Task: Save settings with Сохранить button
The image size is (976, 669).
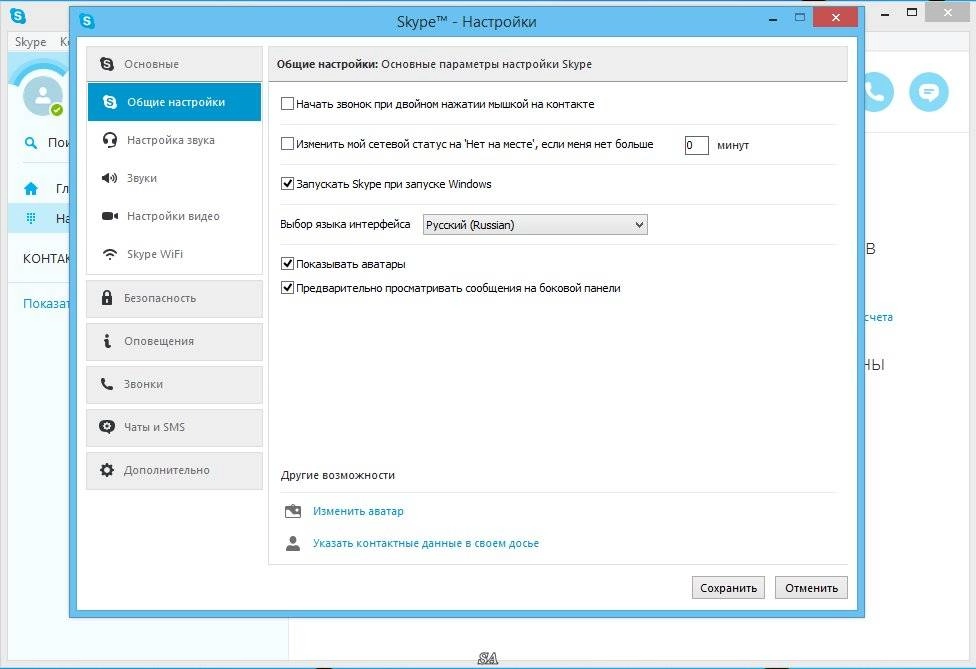Action: [728, 587]
